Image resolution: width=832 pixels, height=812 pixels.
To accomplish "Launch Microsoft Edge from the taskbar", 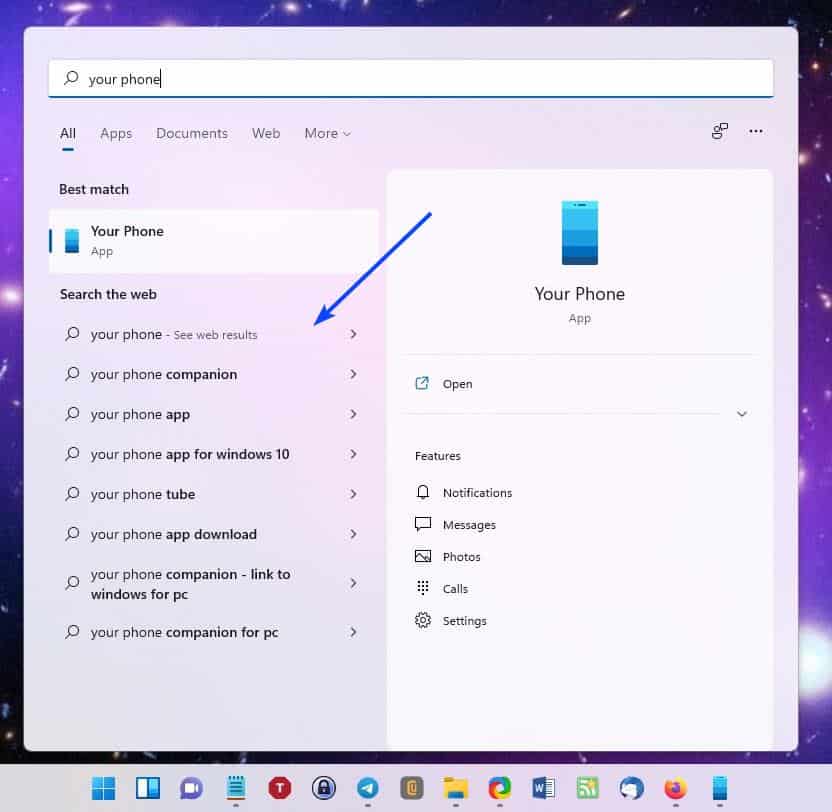I will [x=500, y=788].
